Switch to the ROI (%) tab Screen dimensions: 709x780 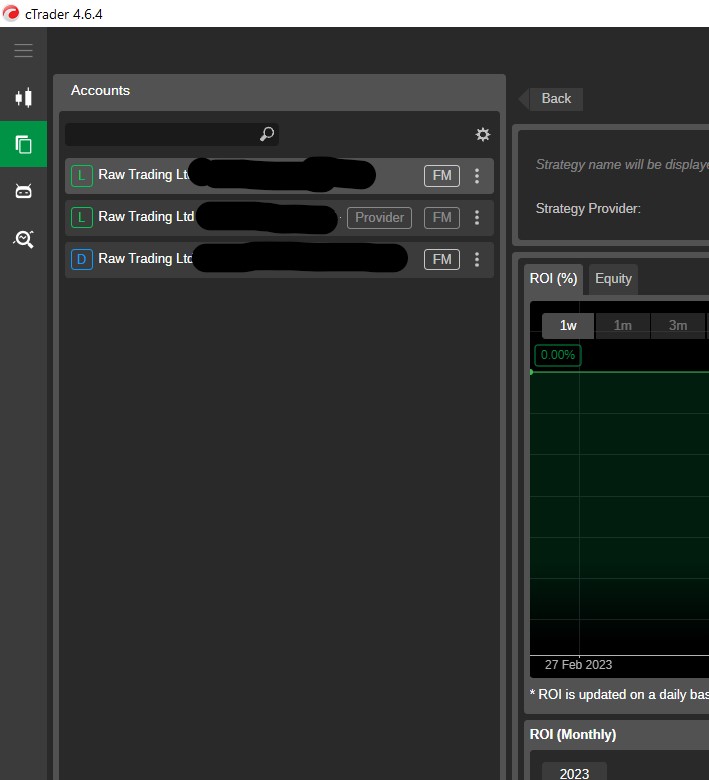click(x=553, y=279)
